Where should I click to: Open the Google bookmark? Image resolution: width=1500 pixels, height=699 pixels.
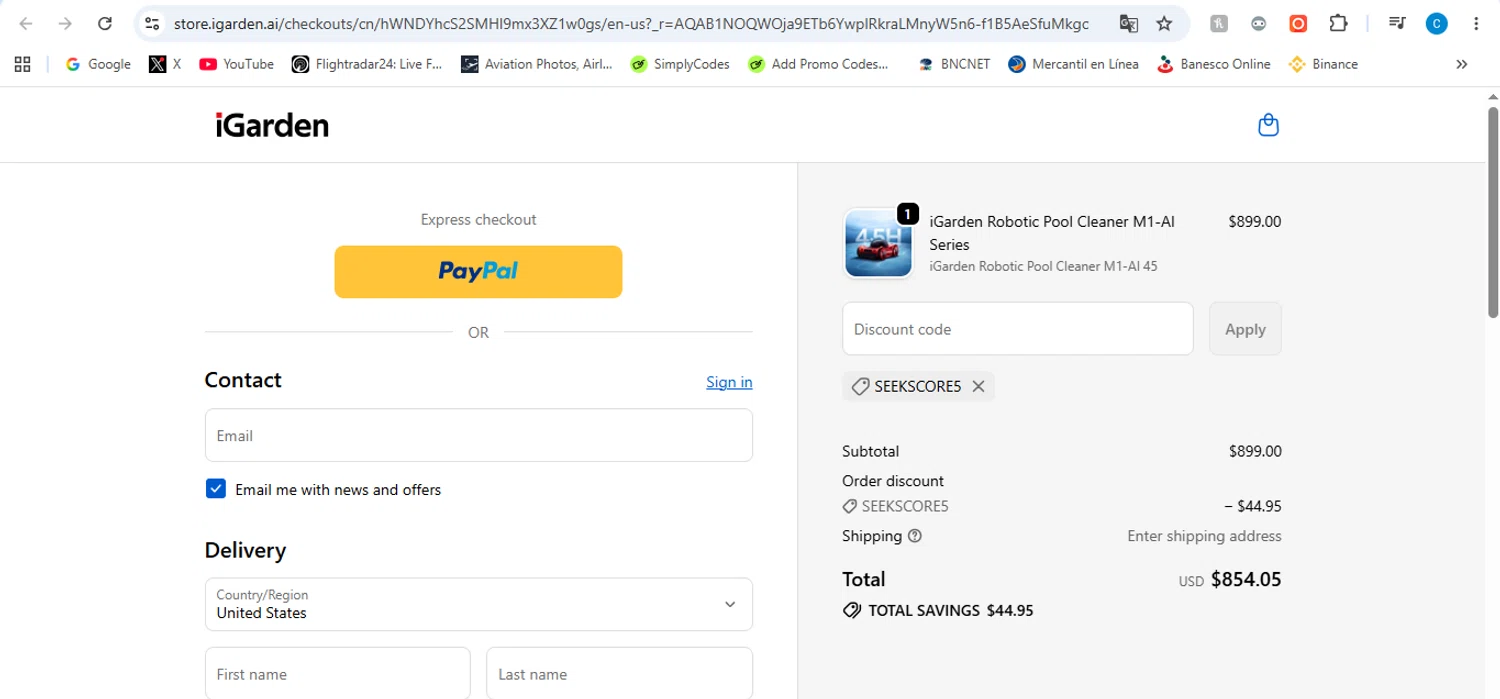98,64
